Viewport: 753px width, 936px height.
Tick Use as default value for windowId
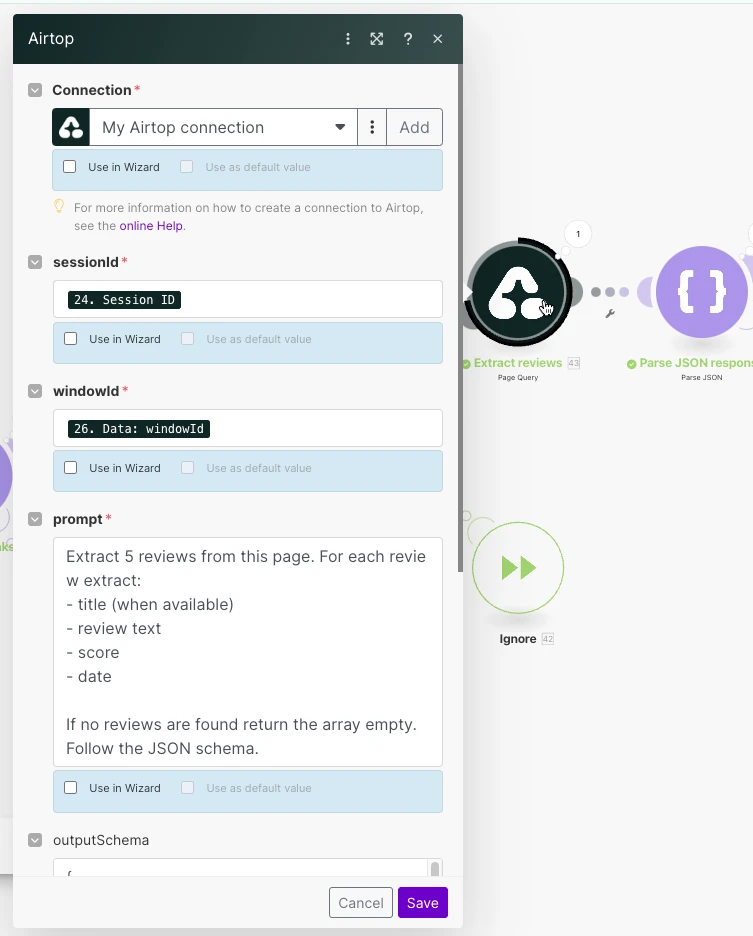188,468
